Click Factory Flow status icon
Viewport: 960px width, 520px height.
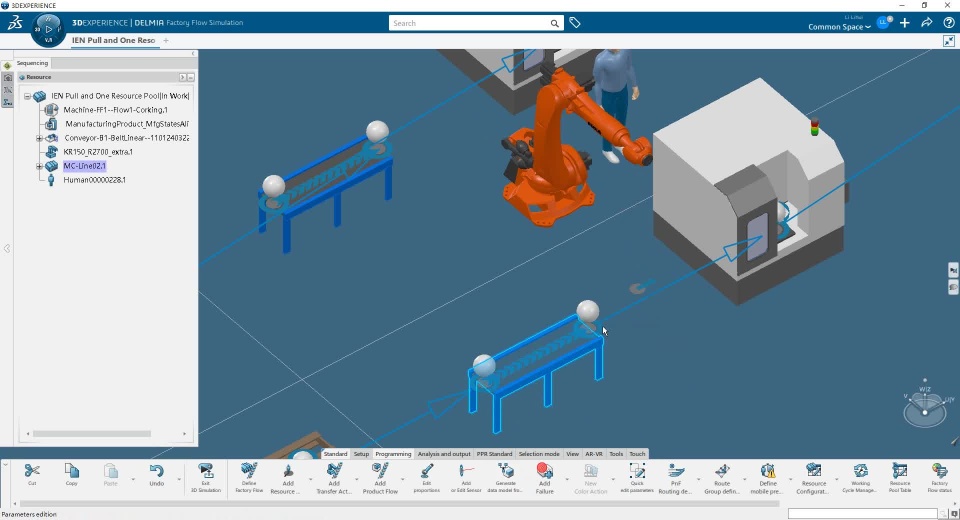(939, 470)
